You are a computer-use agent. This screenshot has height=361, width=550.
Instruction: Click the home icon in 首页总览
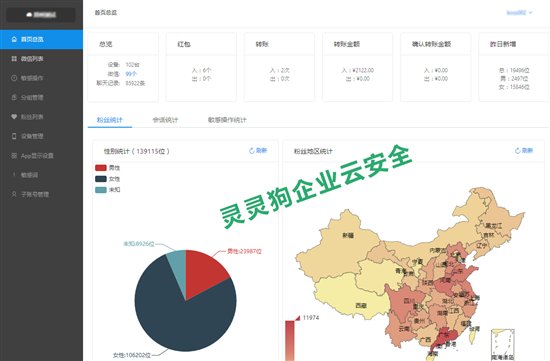pyautogui.click(x=14, y=39)
